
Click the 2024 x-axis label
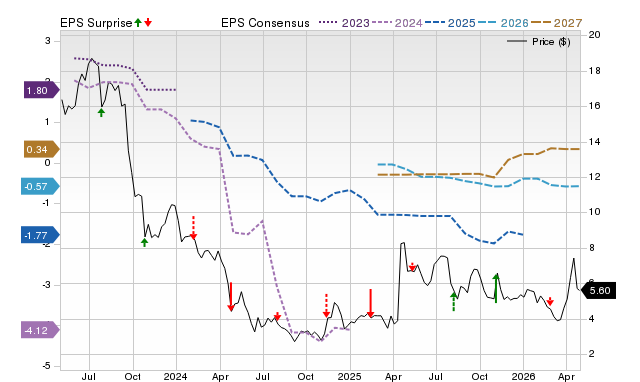pyautogui.click(x=176, y=376)
